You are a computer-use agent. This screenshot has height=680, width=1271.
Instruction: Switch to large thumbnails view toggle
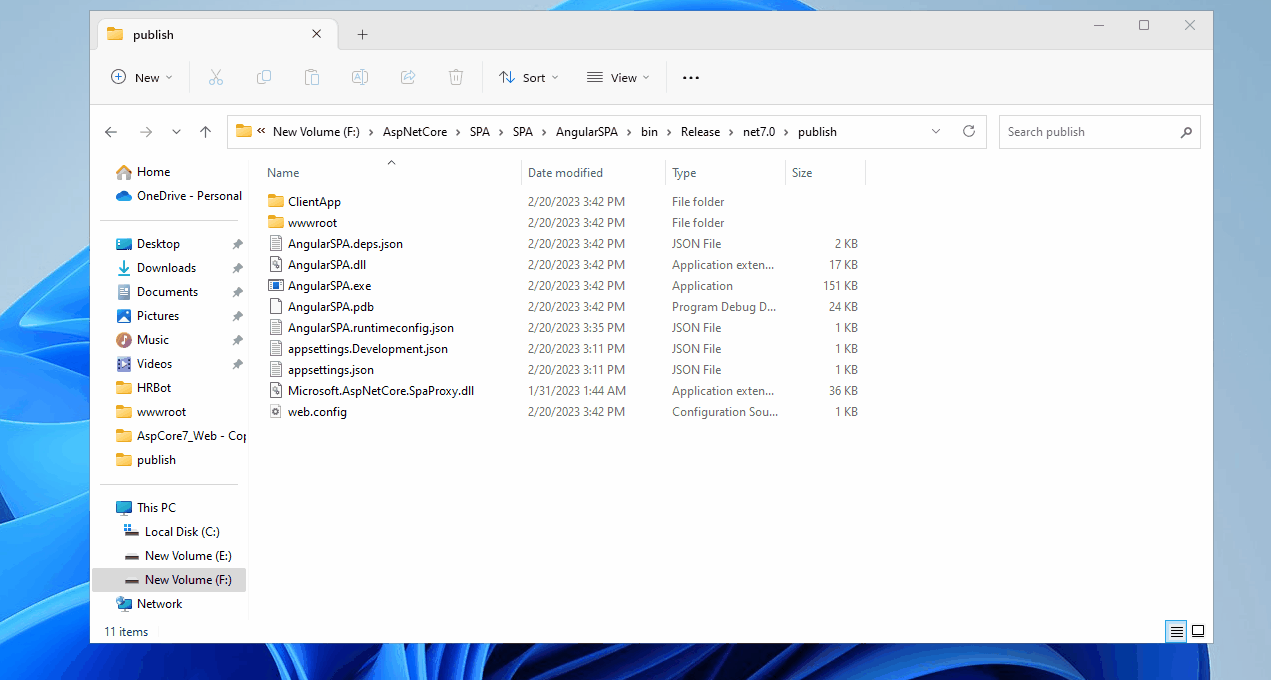(x=1197, y=631)
